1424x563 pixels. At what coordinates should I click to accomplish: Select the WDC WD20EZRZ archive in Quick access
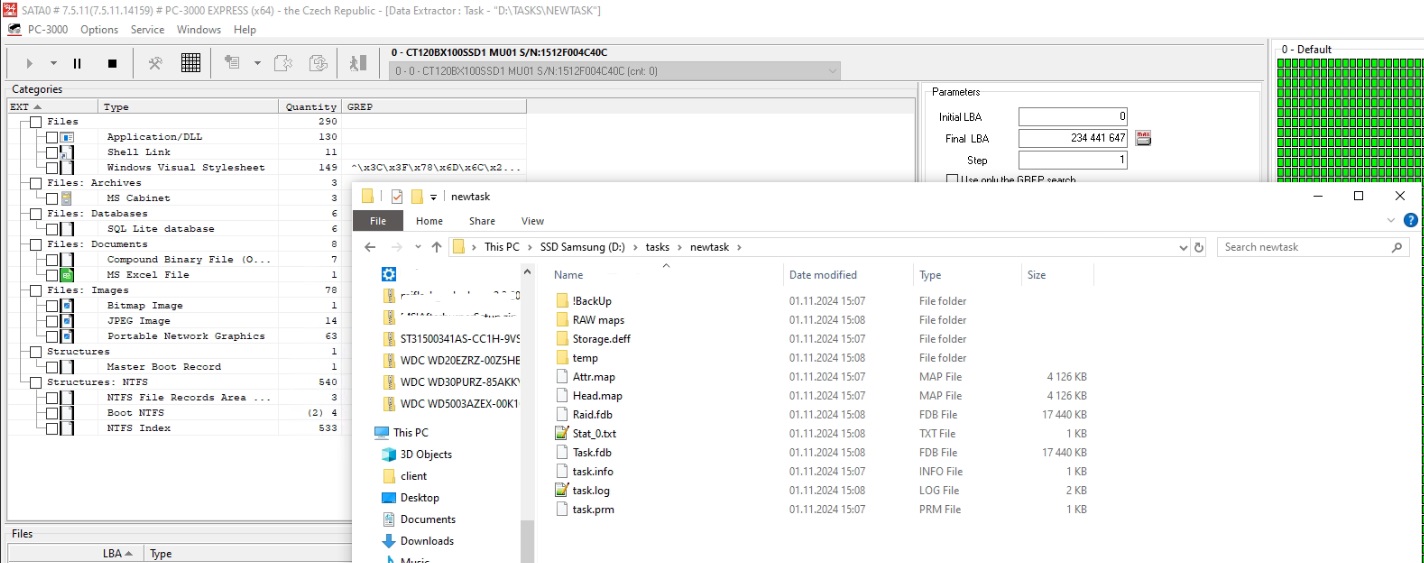[452, 360]
